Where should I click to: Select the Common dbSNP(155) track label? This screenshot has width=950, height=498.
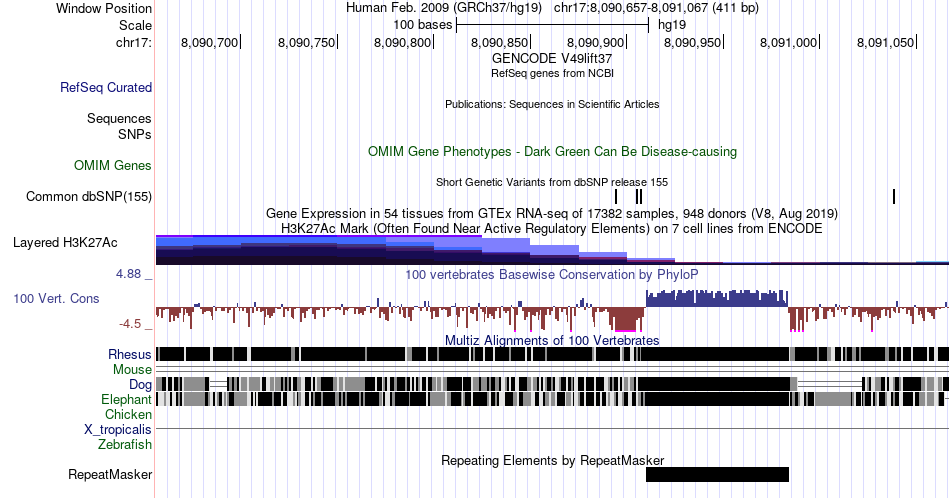pyautogui.click(x=89, y=196)
